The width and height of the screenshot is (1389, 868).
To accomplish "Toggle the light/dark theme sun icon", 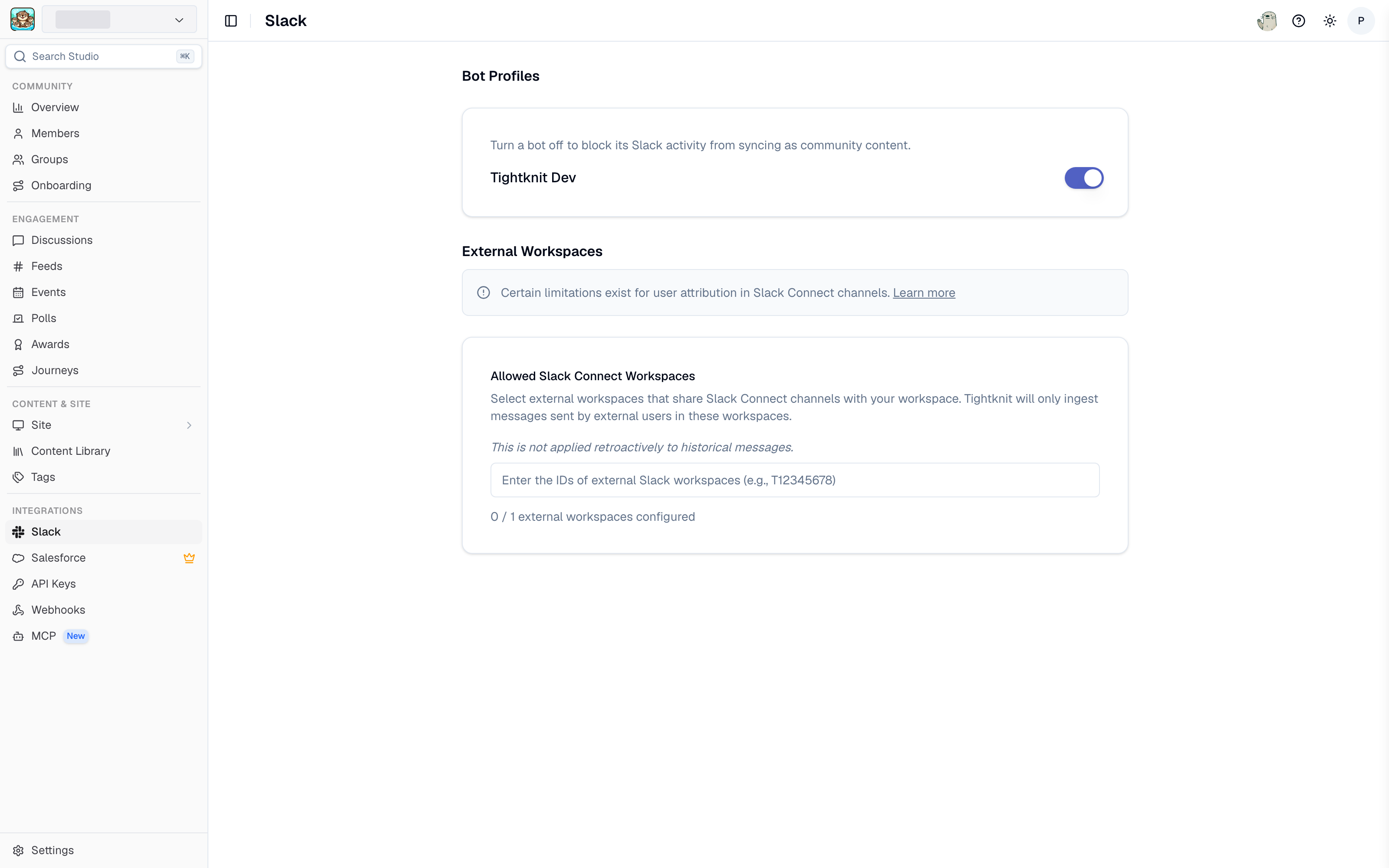I will (1330, 21).
